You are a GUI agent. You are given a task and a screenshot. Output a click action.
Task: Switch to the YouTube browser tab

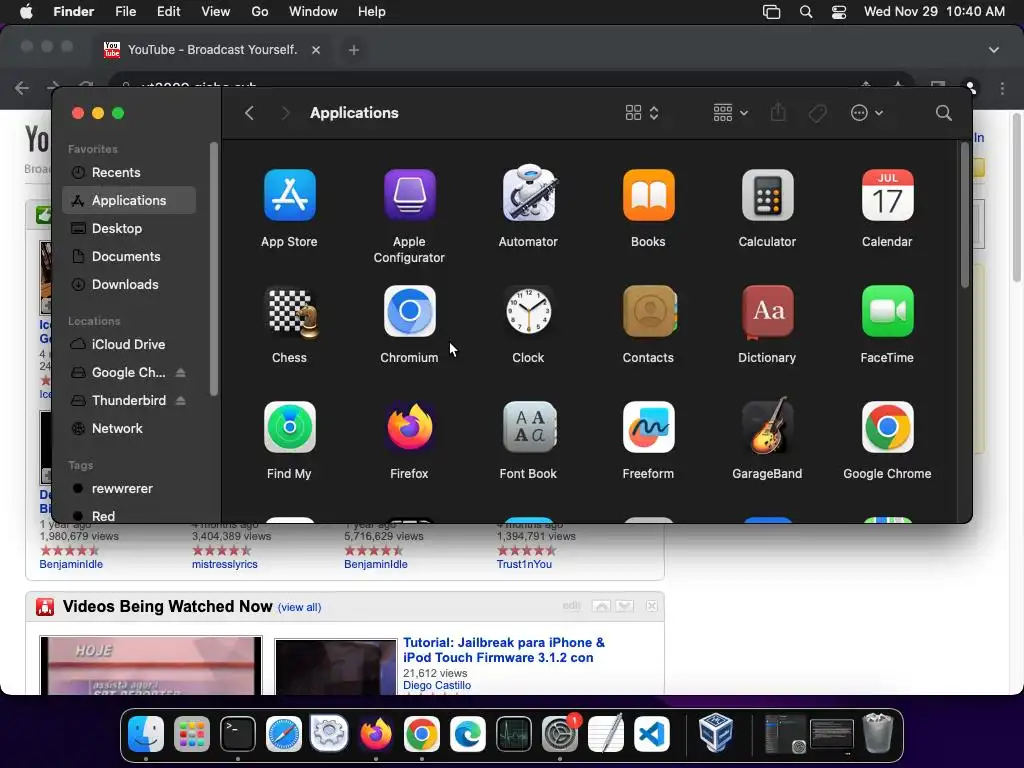(x=212, y=50)
